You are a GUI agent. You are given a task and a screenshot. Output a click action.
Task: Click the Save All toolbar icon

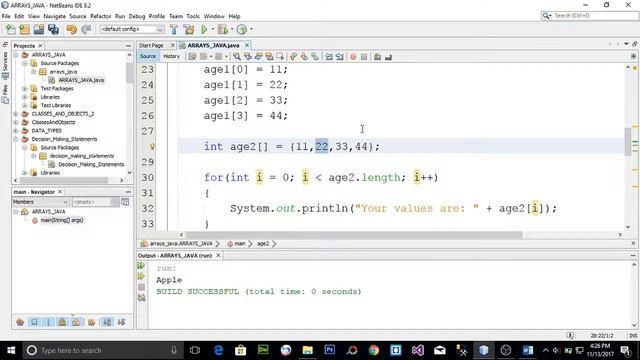tap(53, 29)
